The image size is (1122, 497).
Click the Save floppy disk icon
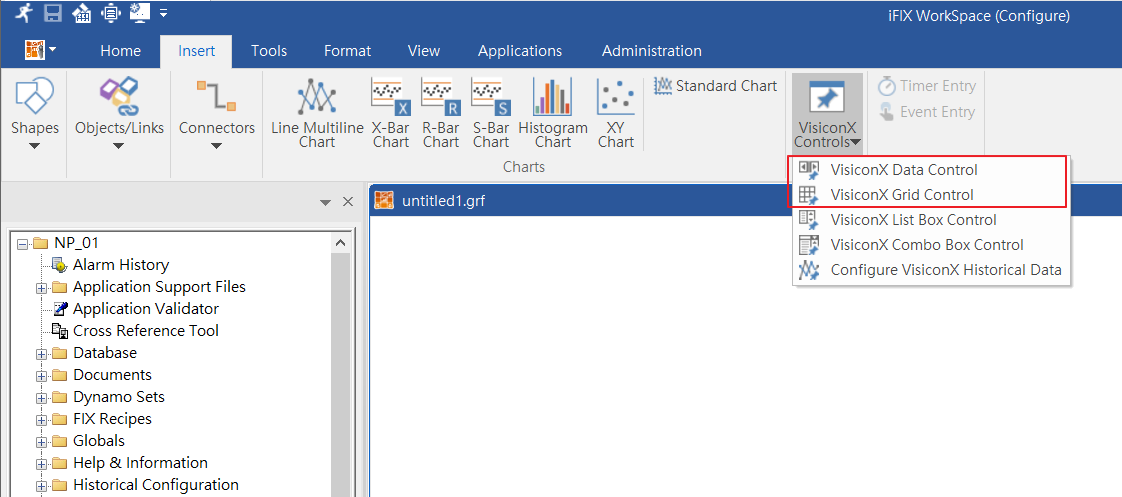coord(53,13)
